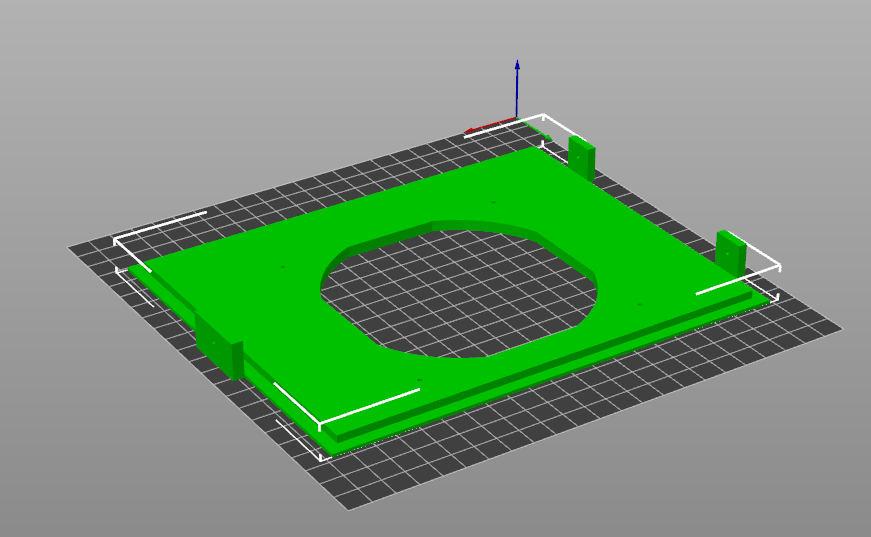Select the upright tab on the right edge
This screenshot has height=537, width=871.
[x=730, y=252]
